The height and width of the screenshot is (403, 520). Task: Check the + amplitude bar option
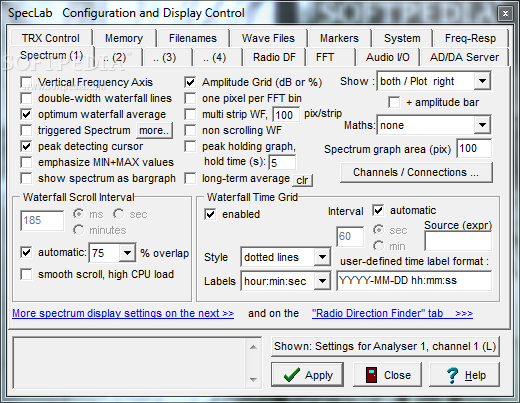[394, 102]
